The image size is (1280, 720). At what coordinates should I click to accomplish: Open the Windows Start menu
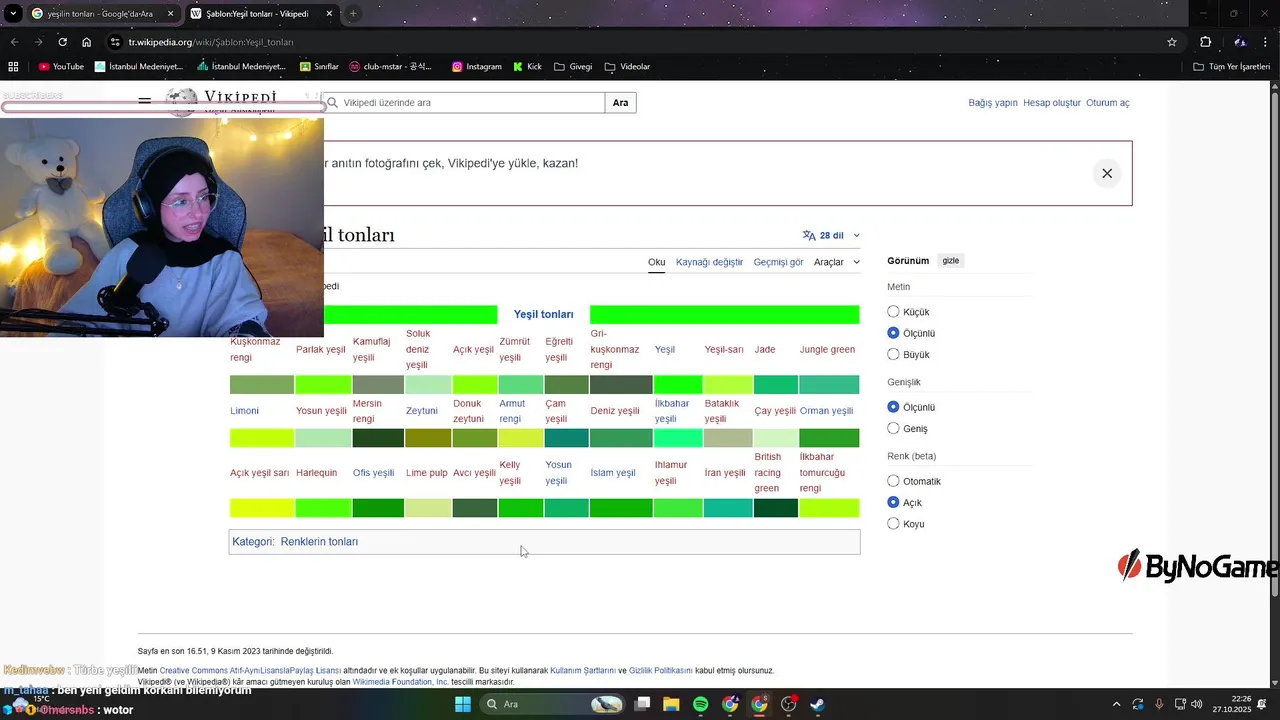coord(463,704)
